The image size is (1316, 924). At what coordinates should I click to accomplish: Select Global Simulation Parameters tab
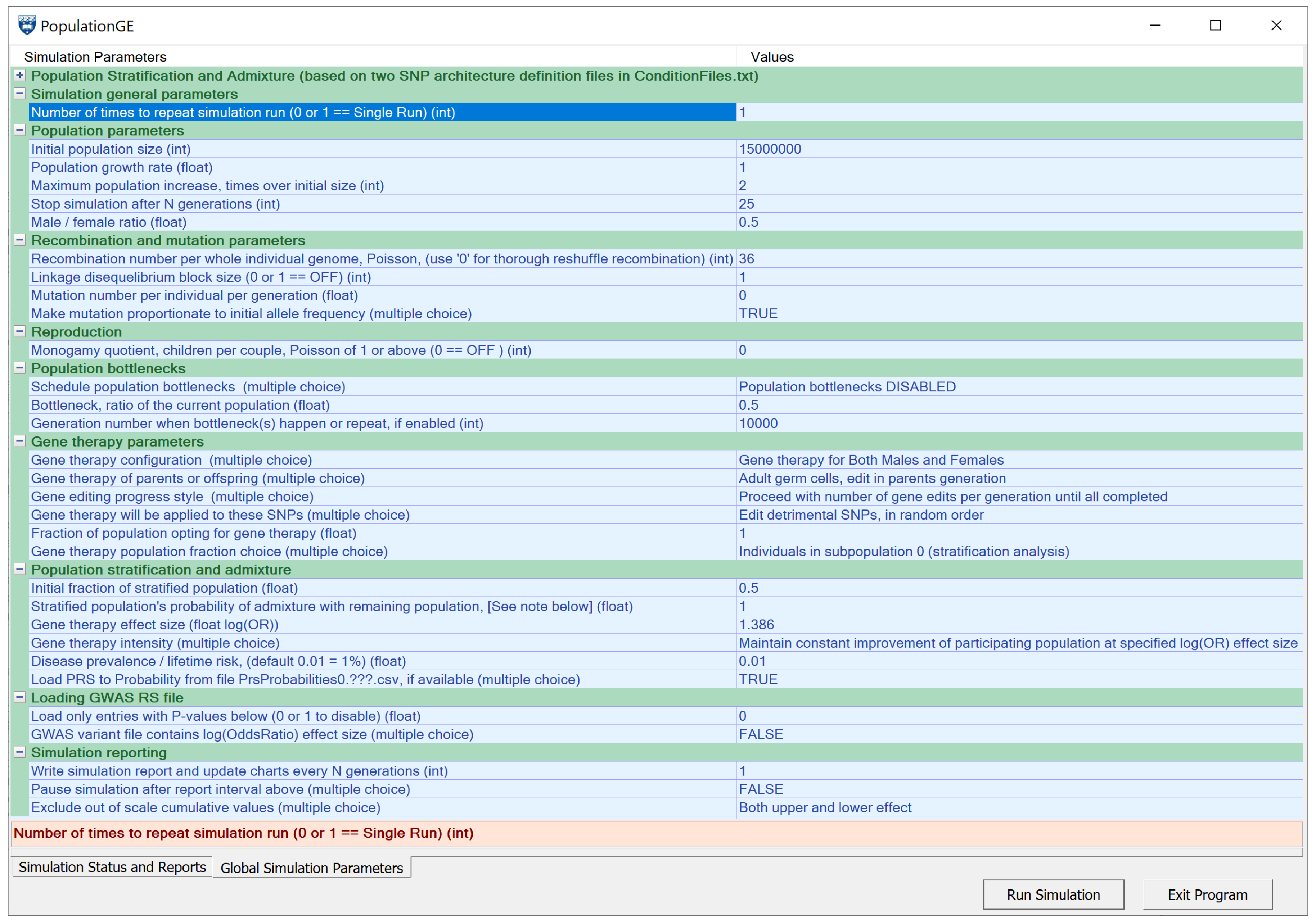coord(312,867)
